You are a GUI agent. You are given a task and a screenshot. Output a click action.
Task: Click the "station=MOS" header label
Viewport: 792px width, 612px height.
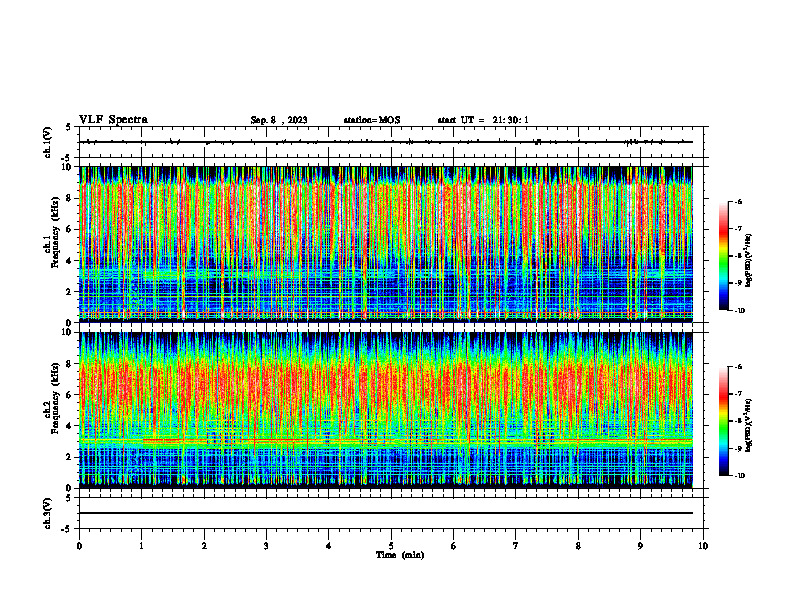pos(372,120)
